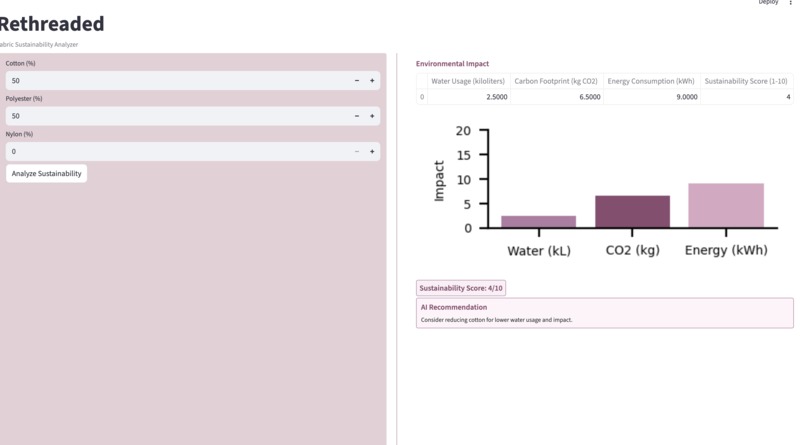
Task: Select the 2.5000 water usage cell
Action: pyautogui.click(x=468, y=97)
